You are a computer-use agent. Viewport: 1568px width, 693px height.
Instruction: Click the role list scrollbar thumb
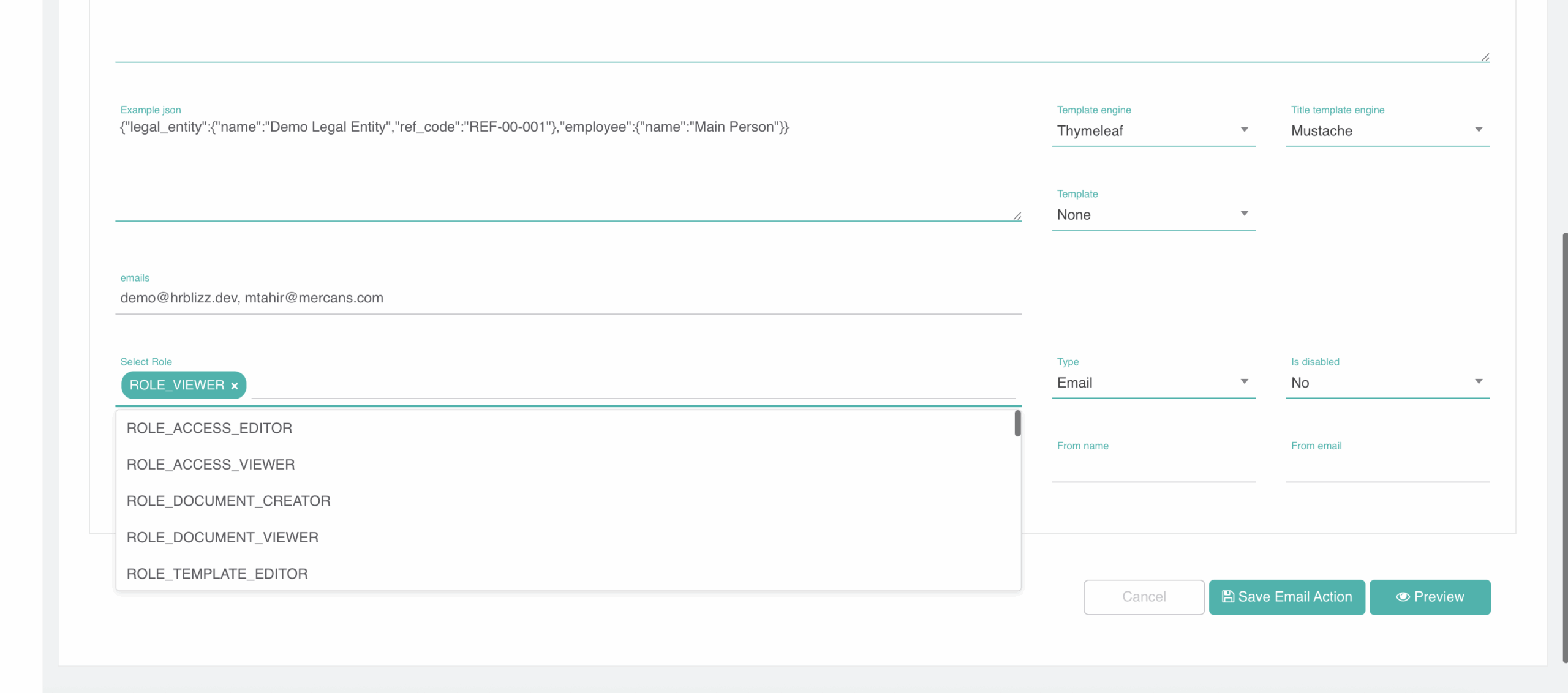click(x=1017, y=424)
